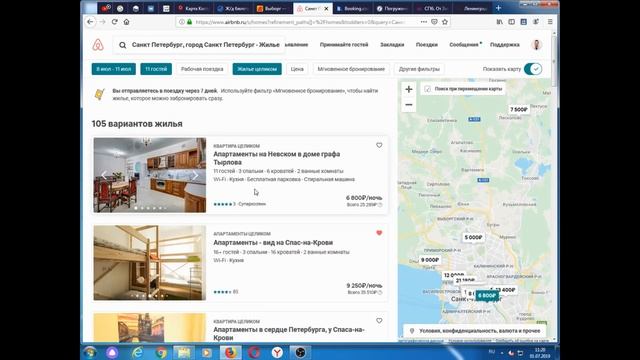Image resolution: width=640 pixels, height=360 pixels.
Task: Open a new browser tab with plus
Action: point(498,8)
